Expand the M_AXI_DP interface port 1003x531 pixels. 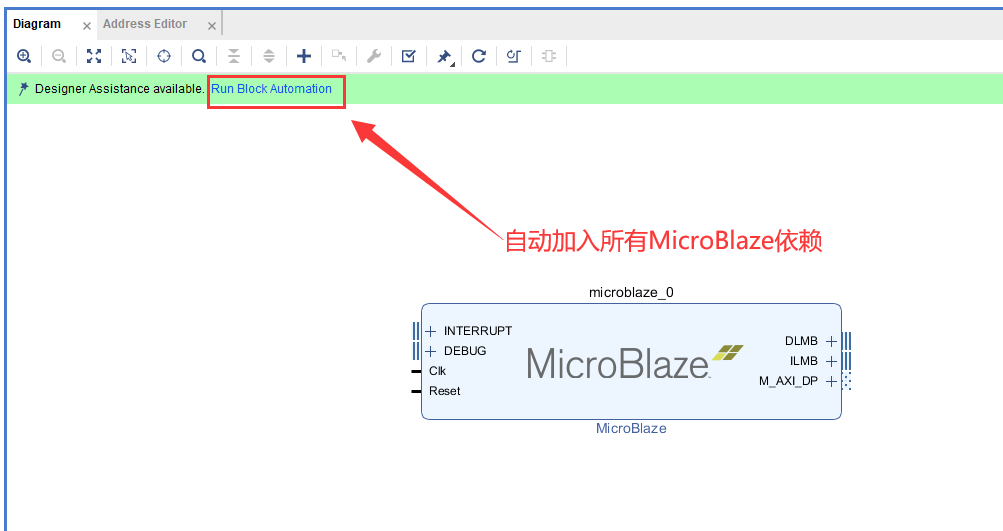click(831, 381)
